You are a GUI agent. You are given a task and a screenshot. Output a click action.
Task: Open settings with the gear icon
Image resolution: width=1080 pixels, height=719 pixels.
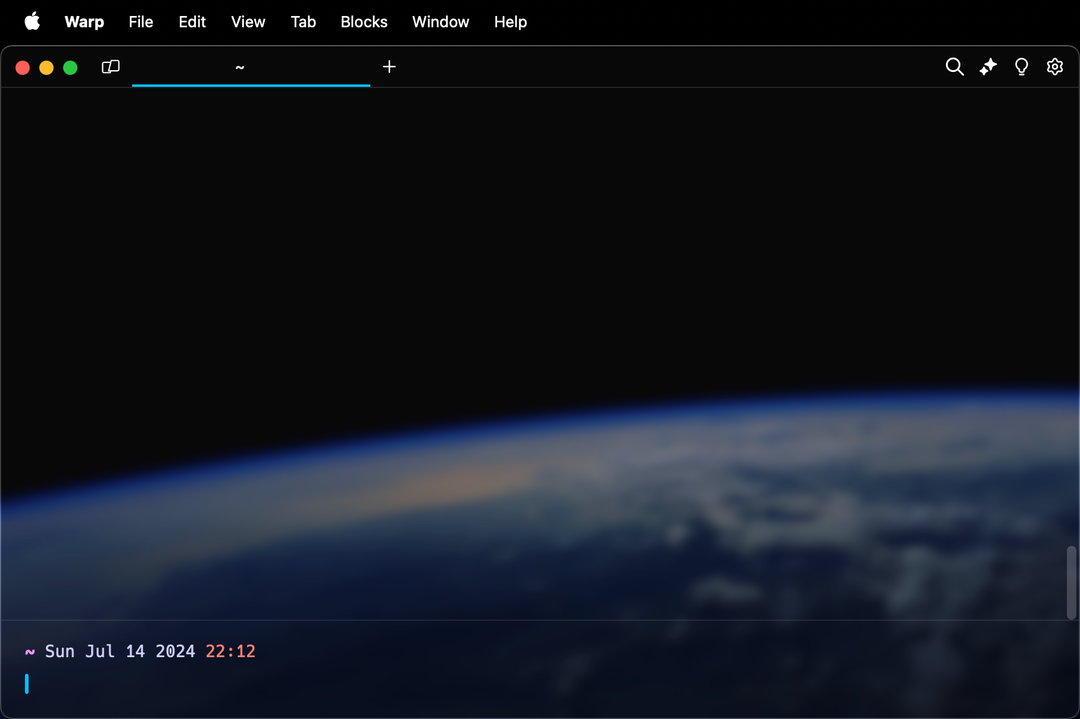(x=1055, y=67)
